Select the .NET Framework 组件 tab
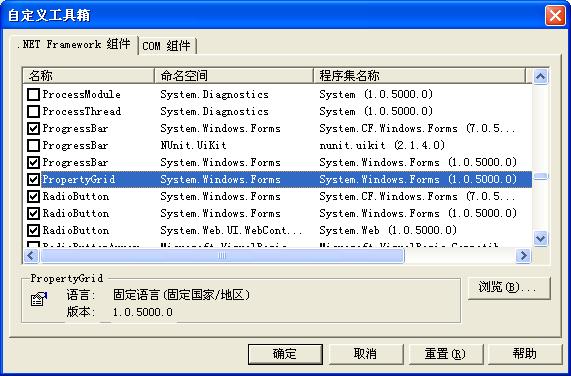This screenshot has width=571, height=376. click(74, 44)
